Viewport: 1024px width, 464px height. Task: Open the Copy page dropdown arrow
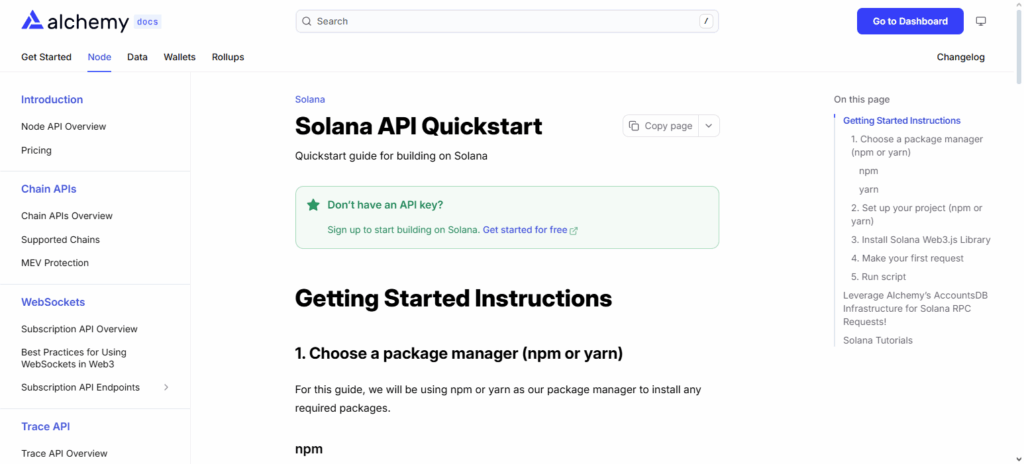coord(708,126)
